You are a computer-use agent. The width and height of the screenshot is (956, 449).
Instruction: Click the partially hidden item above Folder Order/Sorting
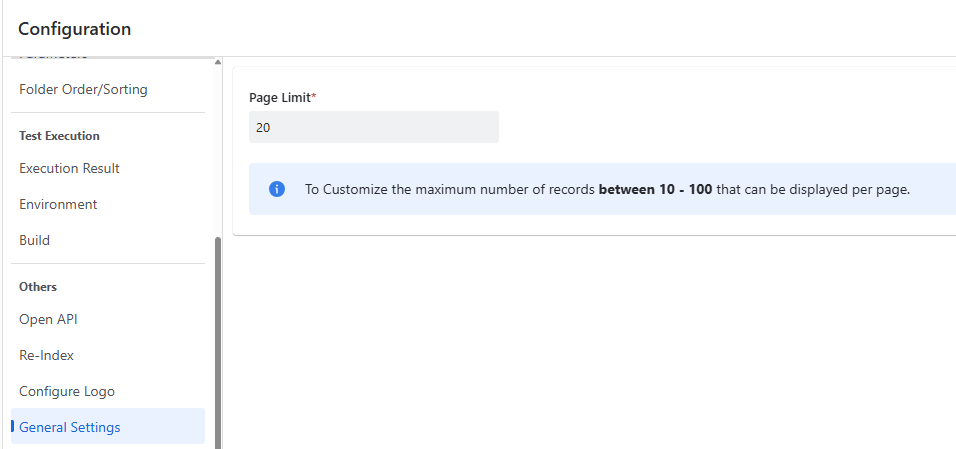(x=53, y=59)
